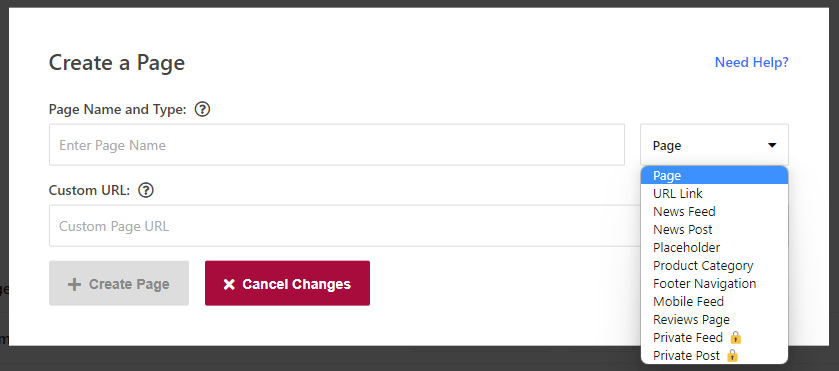The width and height of the screenshot is (839, 371).
Task: Choose Footer Navigation from list
Action: point(714,283)
